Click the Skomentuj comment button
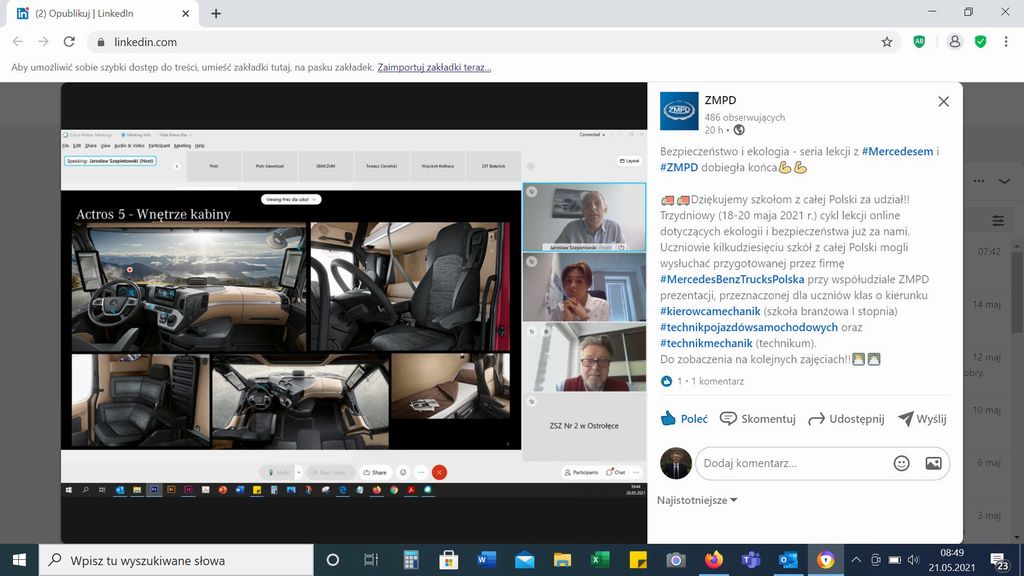The height and width of the screenshot is (576, 1024). pos(758,419)
